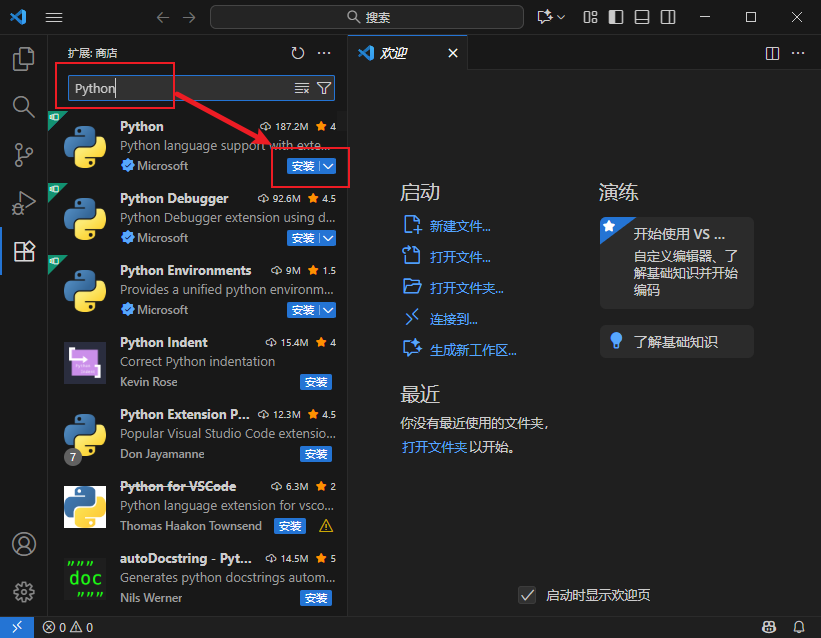Refresh the extensions list
This screenshot has width=821, height=638.
[x=297, y=52]
